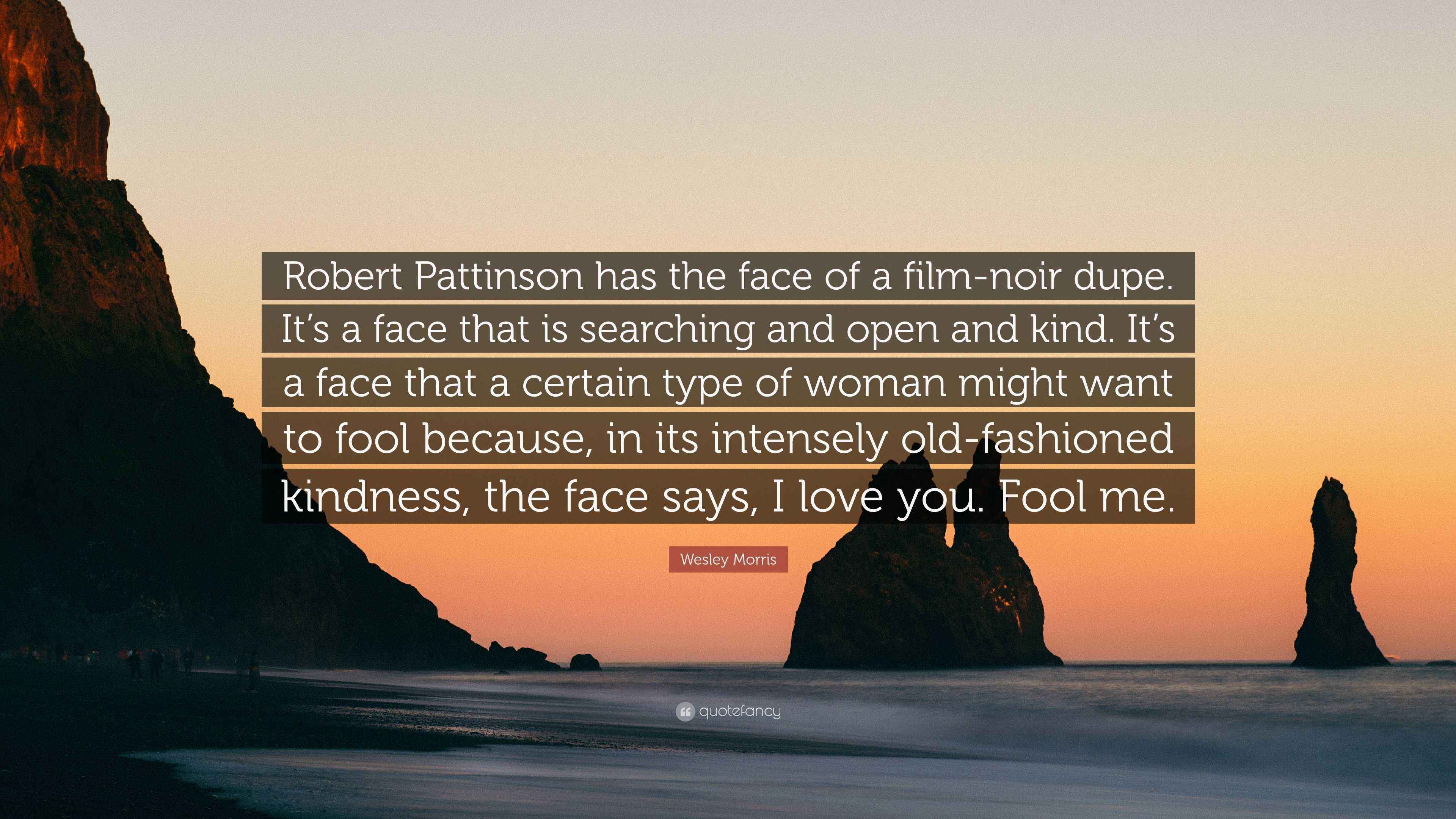Viewport: 1456px width, 819px height.
Task: Click the final line 'kindness, the face says'
Action: click(x=728, y=496)
